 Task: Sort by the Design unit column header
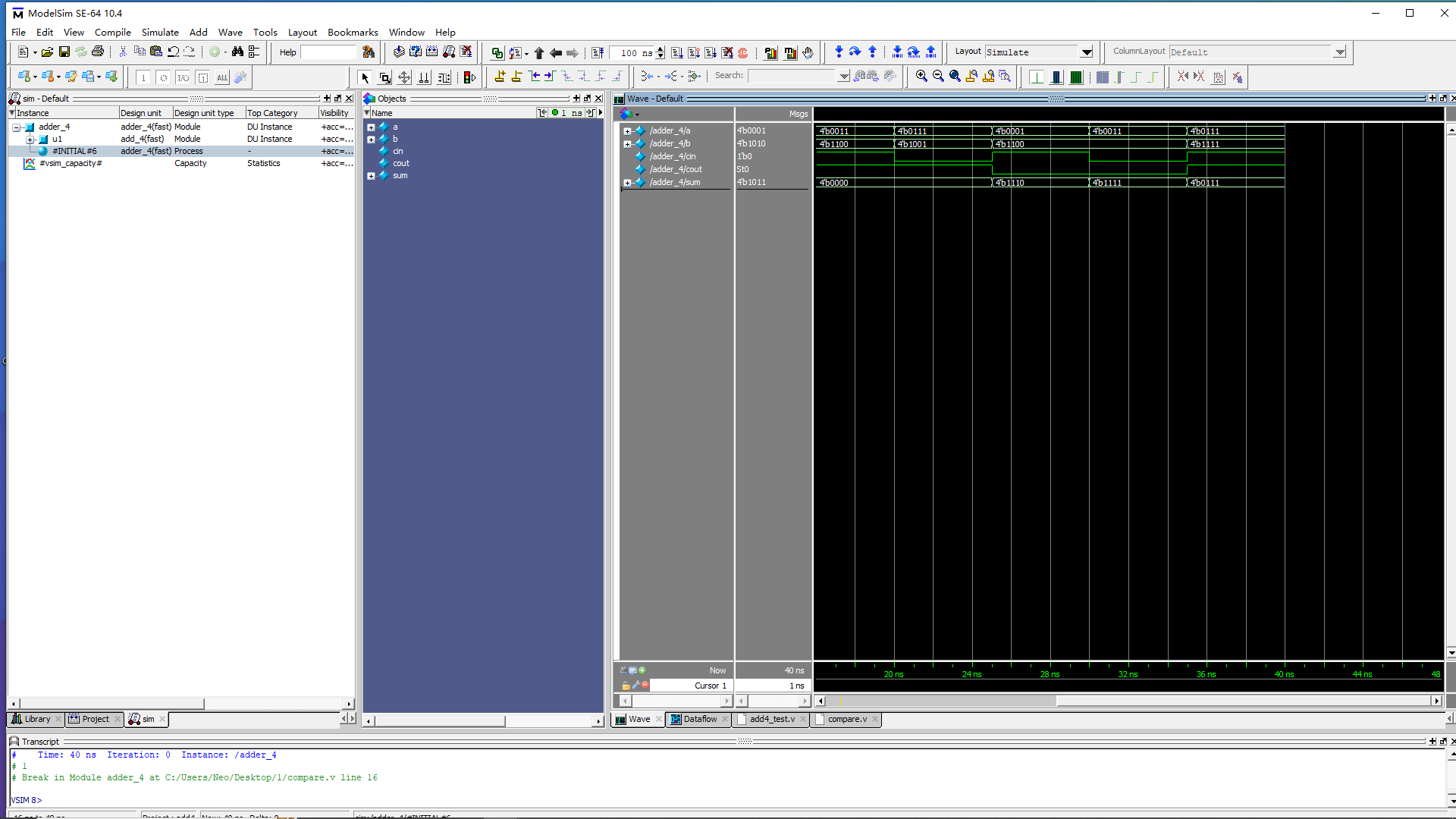click(x=145, y=113)
